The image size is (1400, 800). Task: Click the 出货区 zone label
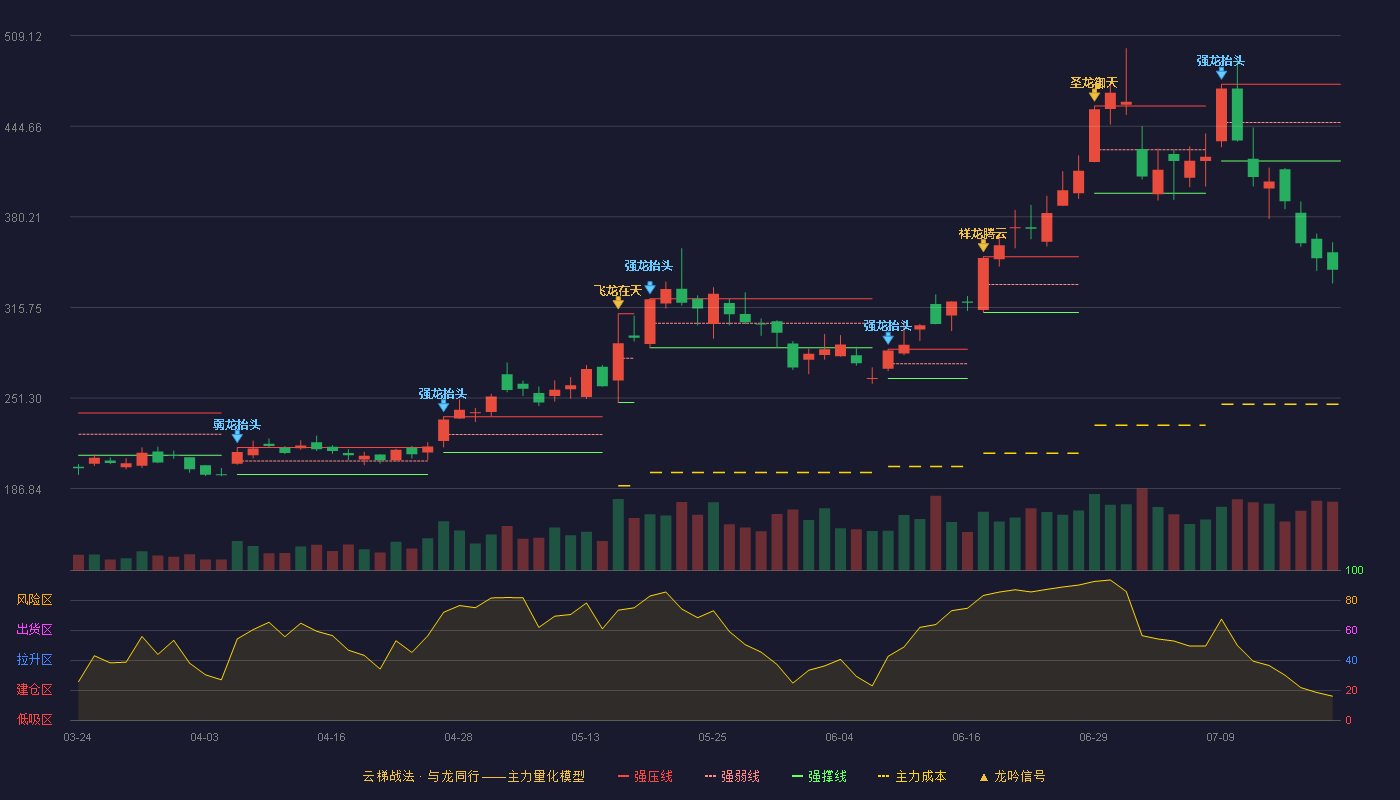[35, 630]
